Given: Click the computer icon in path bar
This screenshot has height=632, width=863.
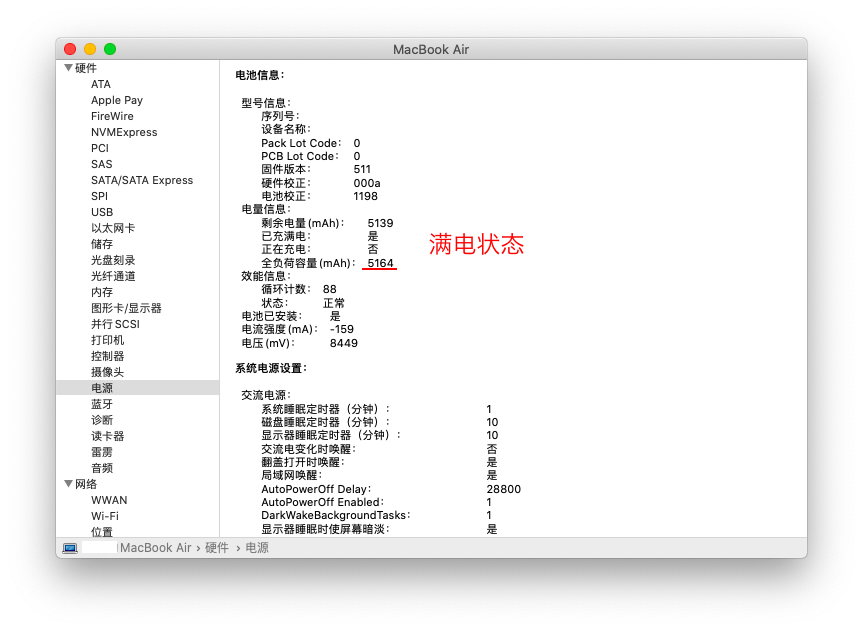Looking at the screenshot, I should 70,548.
